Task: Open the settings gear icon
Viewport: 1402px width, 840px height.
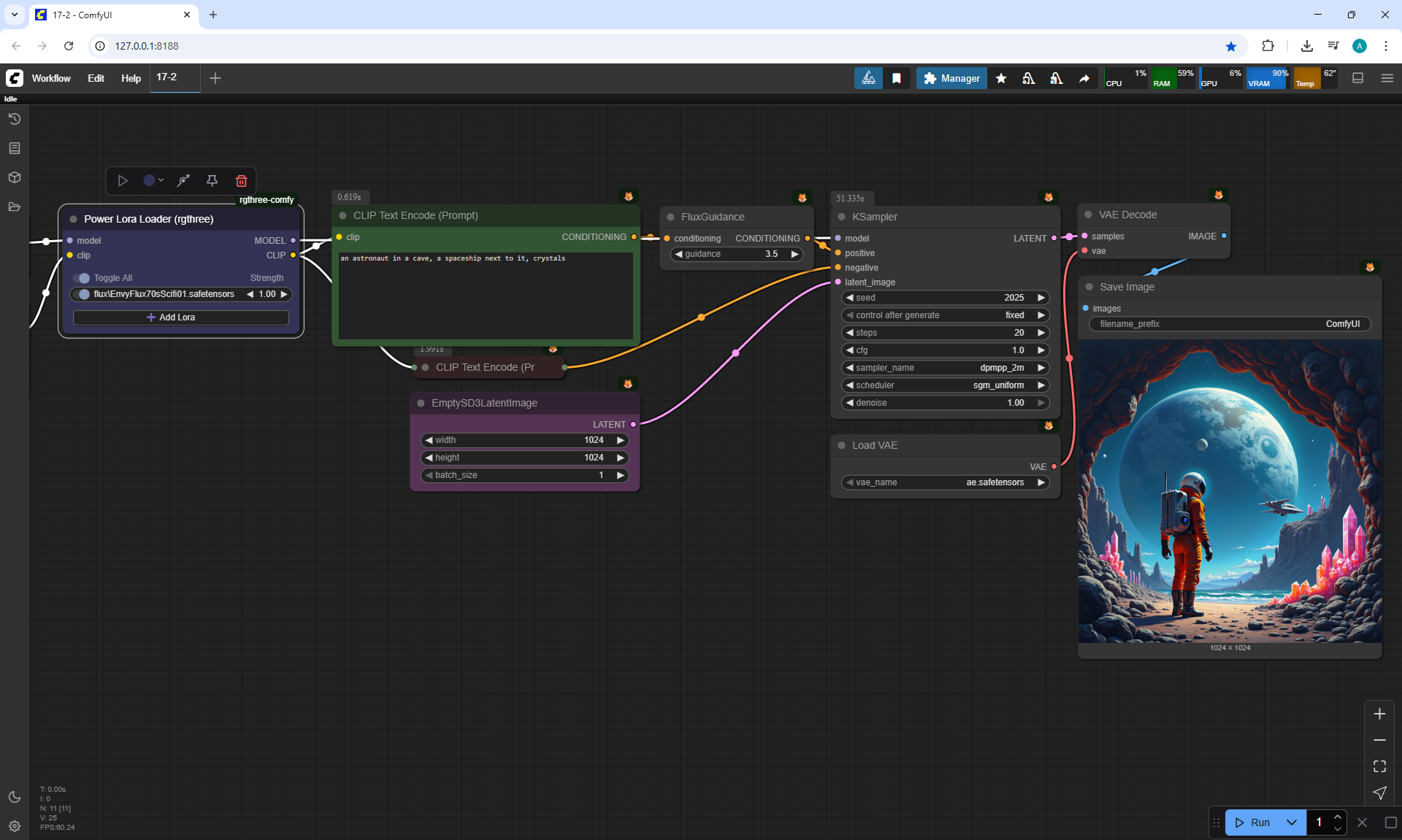Action: click(x=15, y=826)
